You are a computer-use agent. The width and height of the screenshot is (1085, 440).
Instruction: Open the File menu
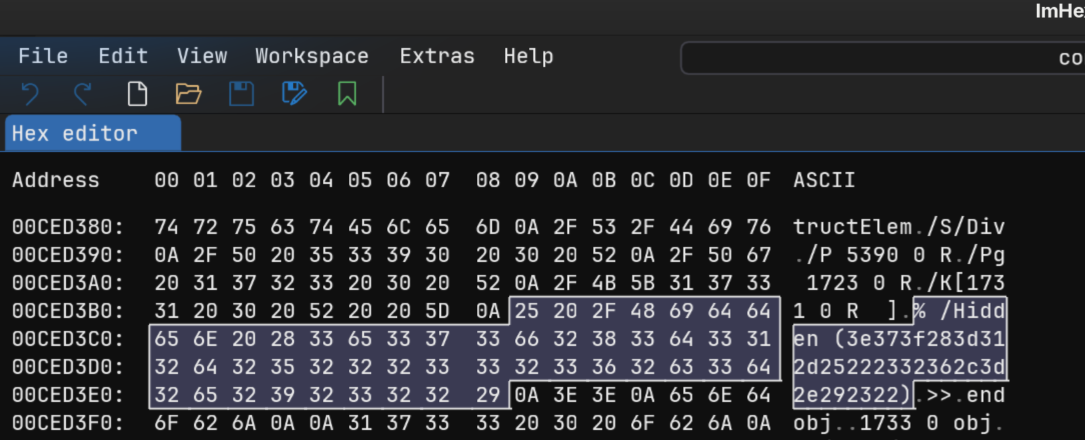(x=43, y=56)
